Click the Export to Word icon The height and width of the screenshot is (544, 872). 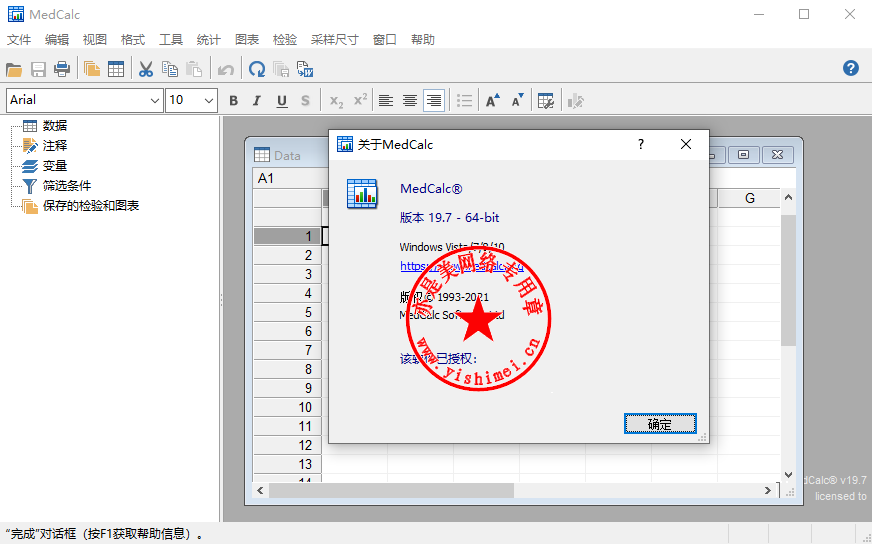[x=305, y=70]
